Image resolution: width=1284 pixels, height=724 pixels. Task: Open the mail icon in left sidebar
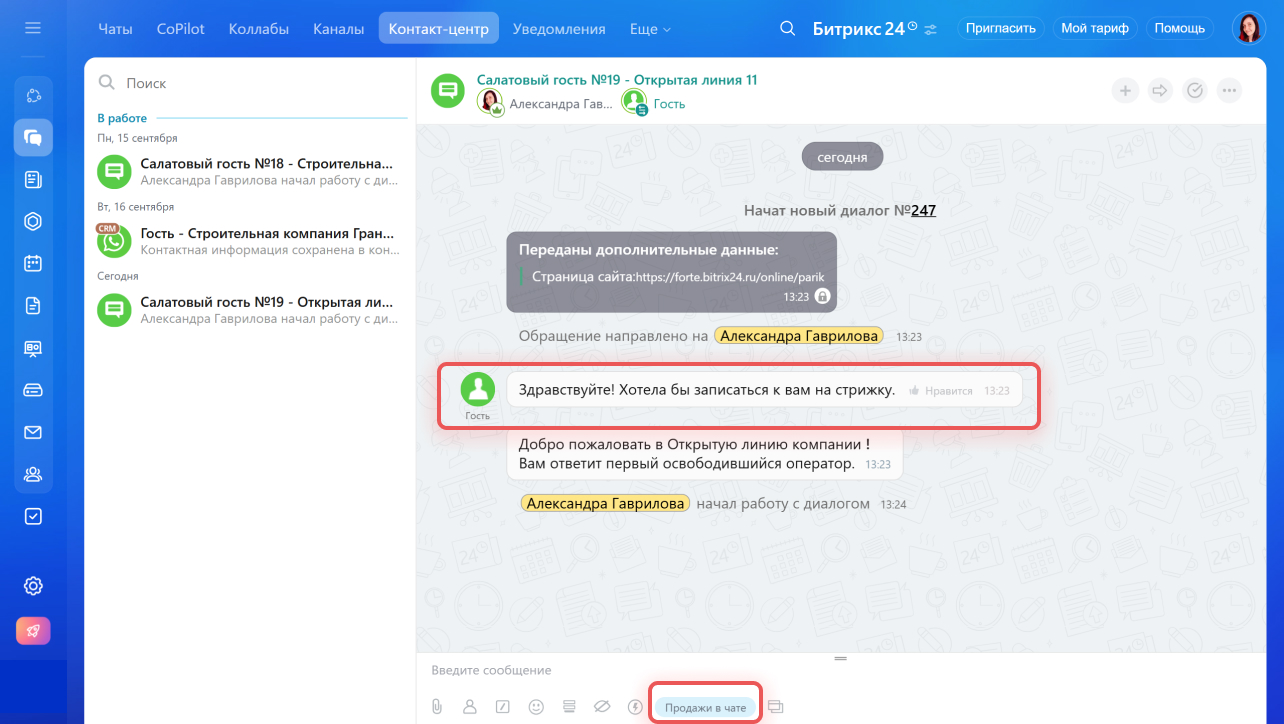tap(33, 432)
